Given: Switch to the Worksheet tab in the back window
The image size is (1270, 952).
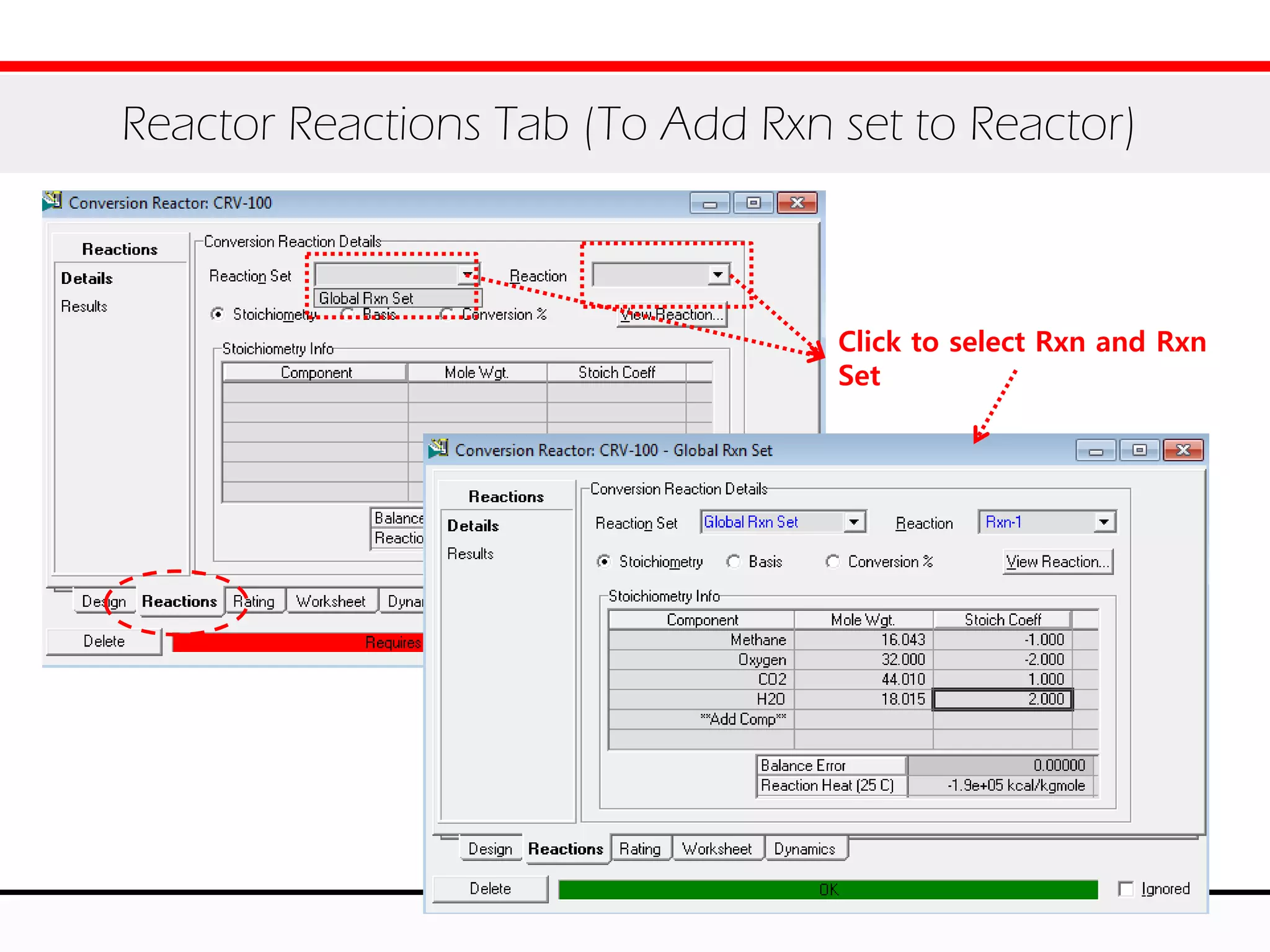Looking at the screenshot, I should (x=331, y=601).
